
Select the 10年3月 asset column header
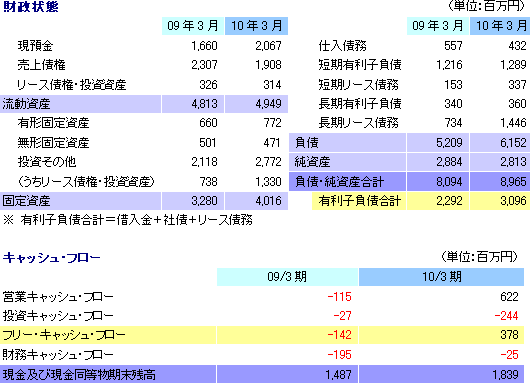(257, 26)
